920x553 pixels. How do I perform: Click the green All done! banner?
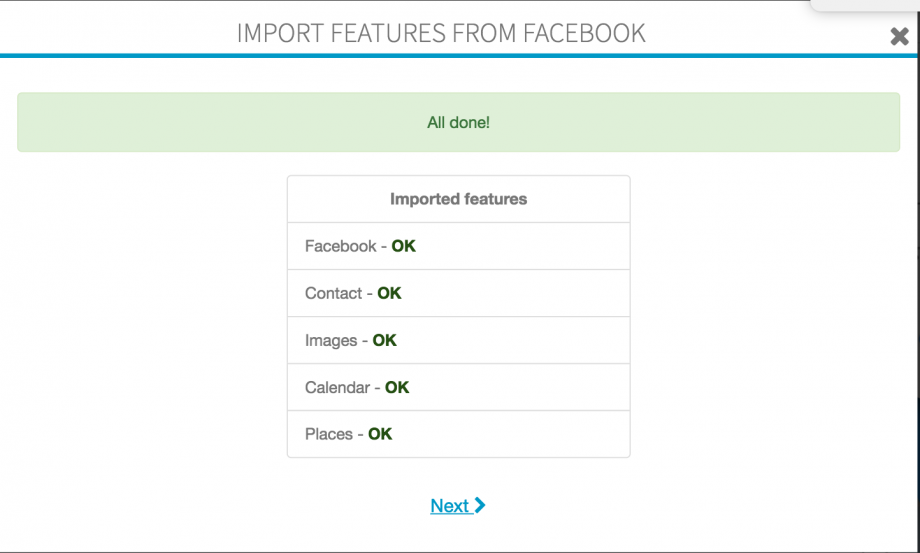click(458, 123)
